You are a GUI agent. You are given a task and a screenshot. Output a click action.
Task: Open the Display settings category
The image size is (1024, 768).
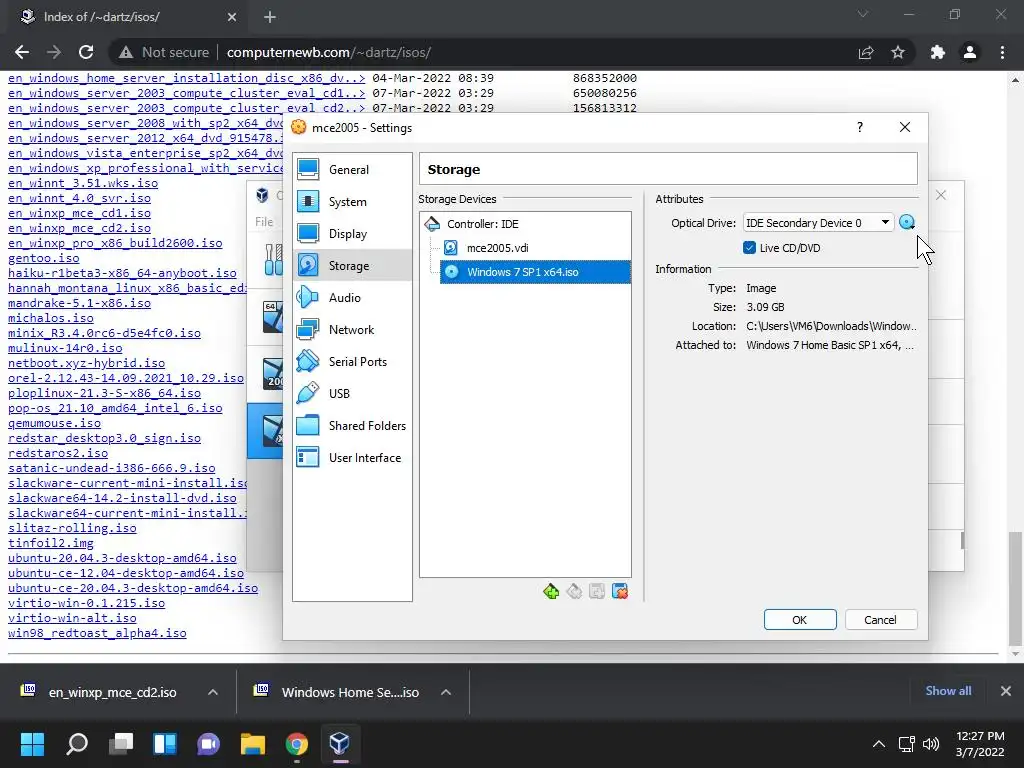pyautogui.click(x=352, y=234)
